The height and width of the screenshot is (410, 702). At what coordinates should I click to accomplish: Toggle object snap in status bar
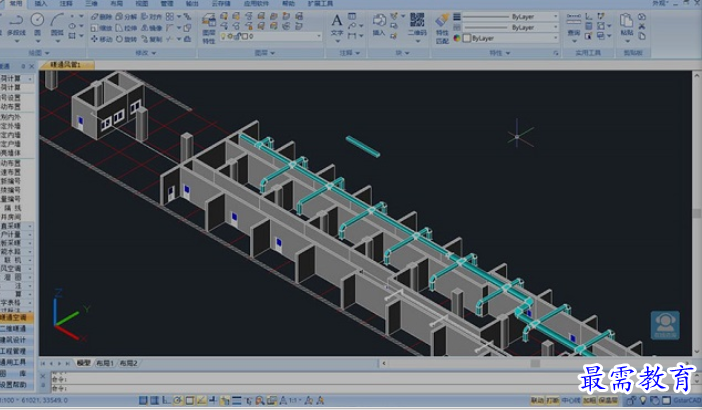pos(189,401)
